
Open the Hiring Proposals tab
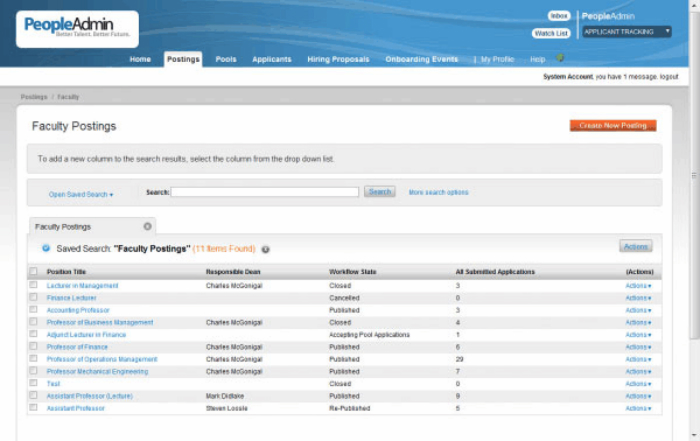pos(338,59)
